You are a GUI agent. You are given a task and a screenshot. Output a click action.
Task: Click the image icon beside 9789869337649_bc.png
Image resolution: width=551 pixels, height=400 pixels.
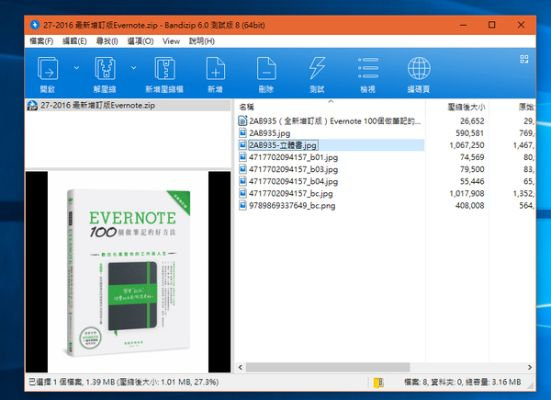pos(242,205)
